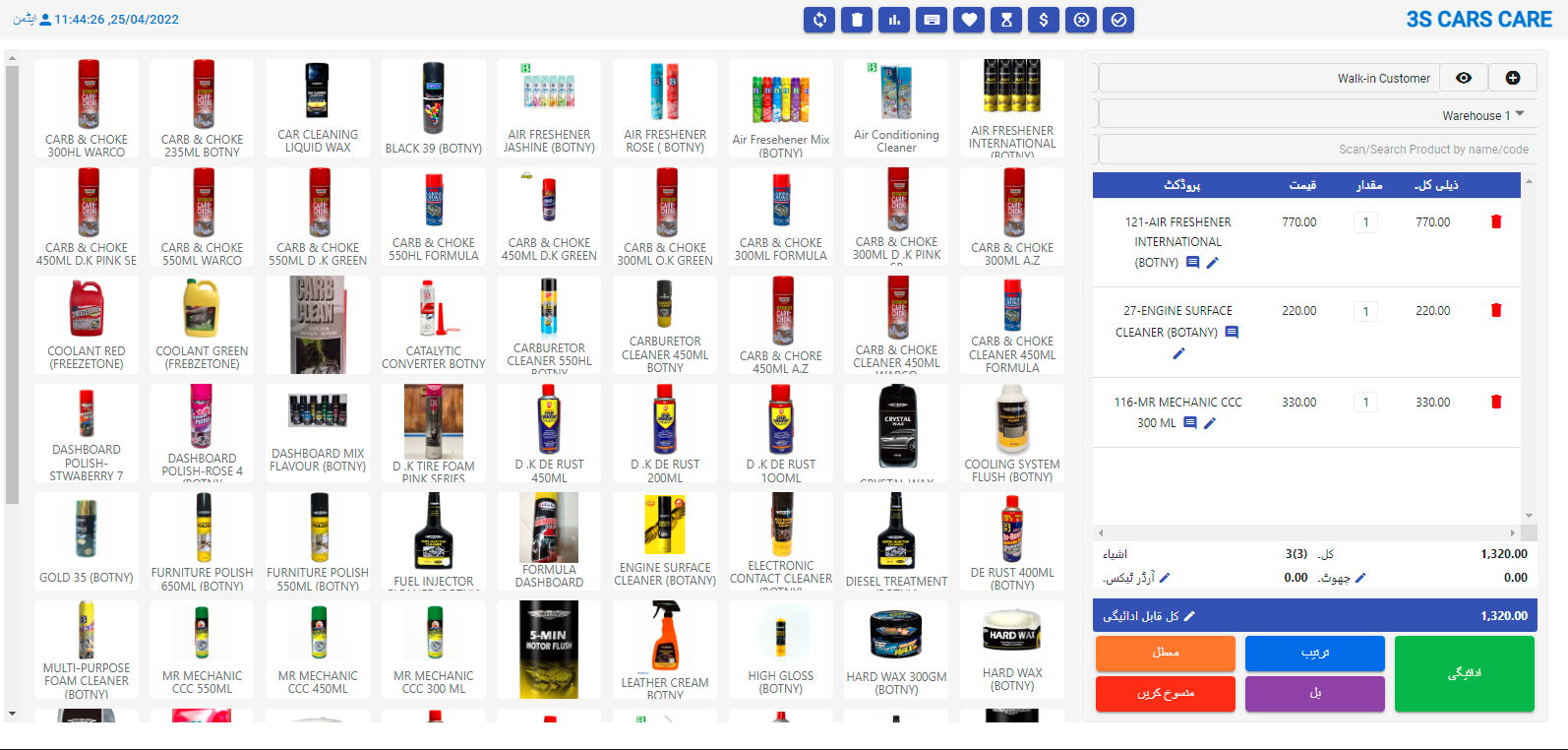Viewport: 1568px width, 750px height.
Task: Expand the Warehouse 1 dropdown
Action: click(x=1317, y=114)
